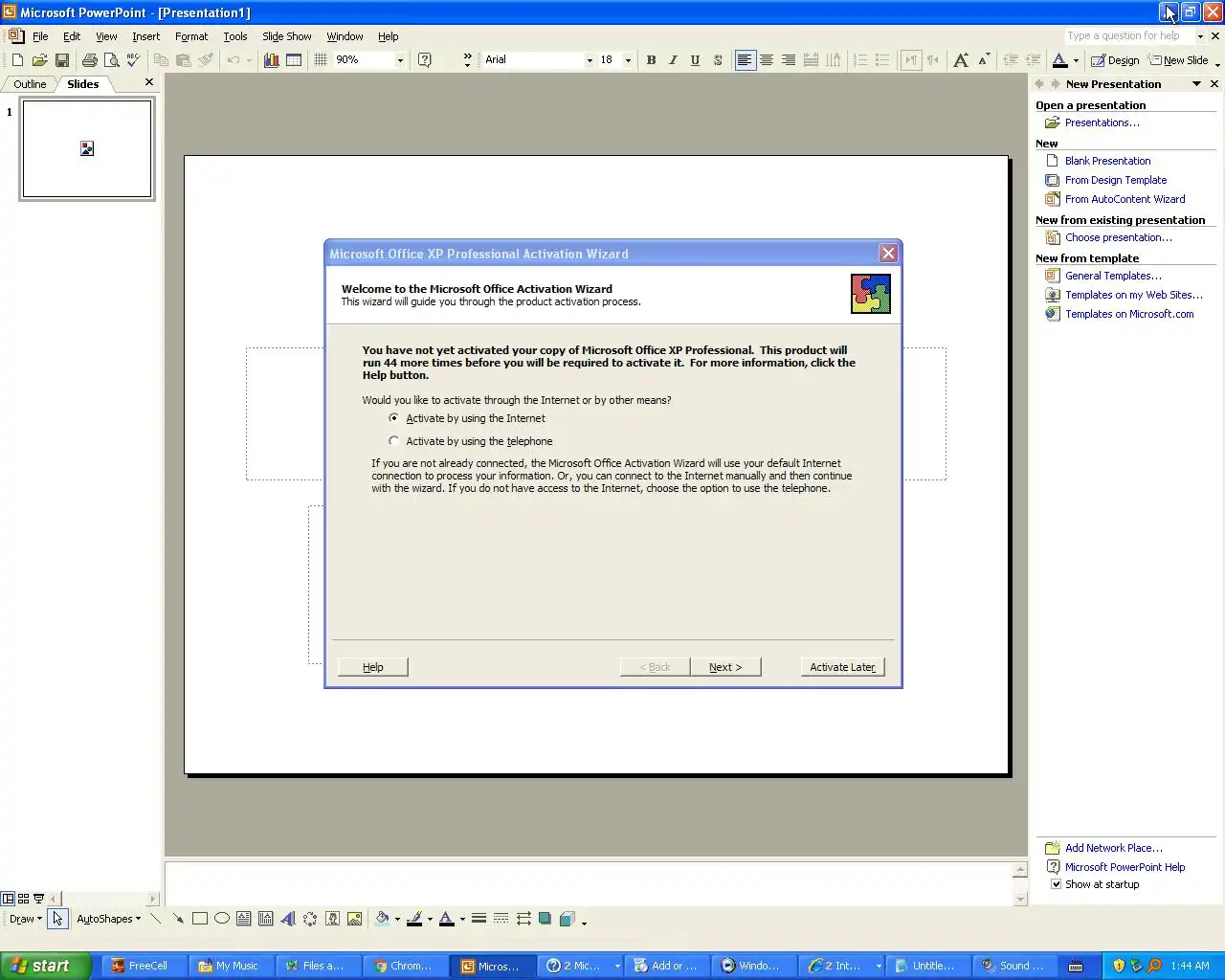1225x980 pixels.
Task: Insert a chart using the toolbar icon
Action: point(272,60)
